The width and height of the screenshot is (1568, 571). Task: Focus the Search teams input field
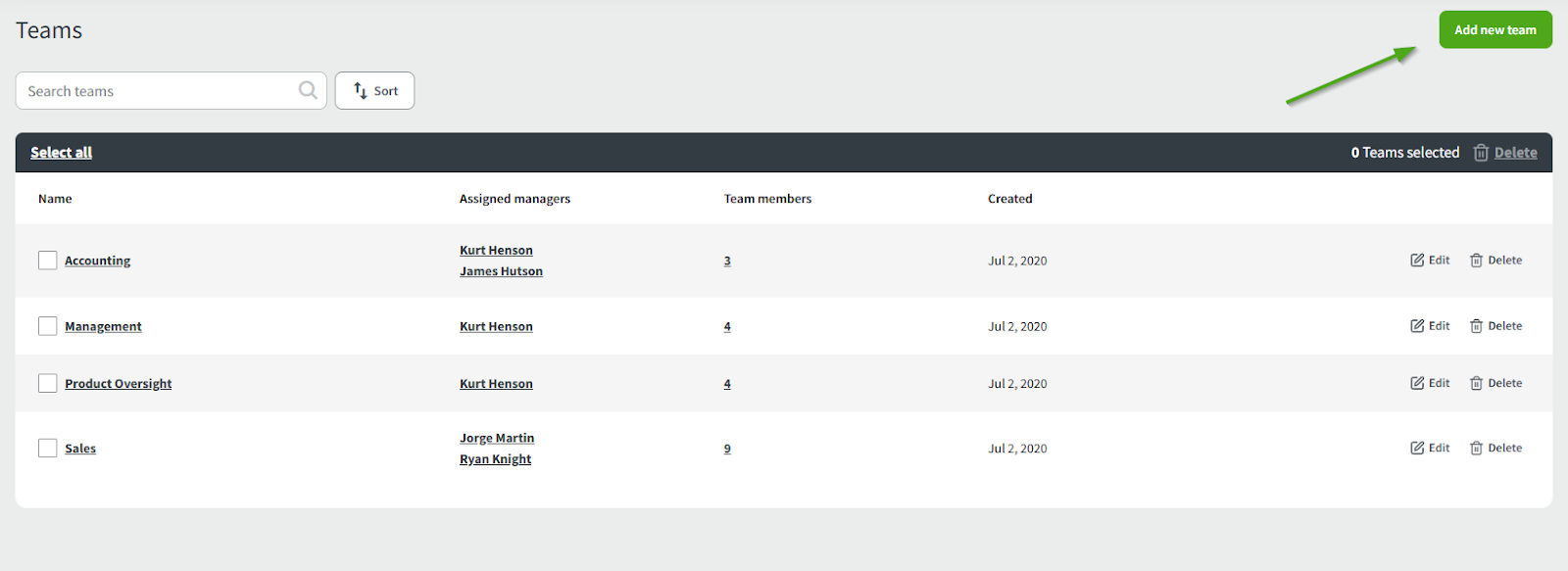(157, 91)
